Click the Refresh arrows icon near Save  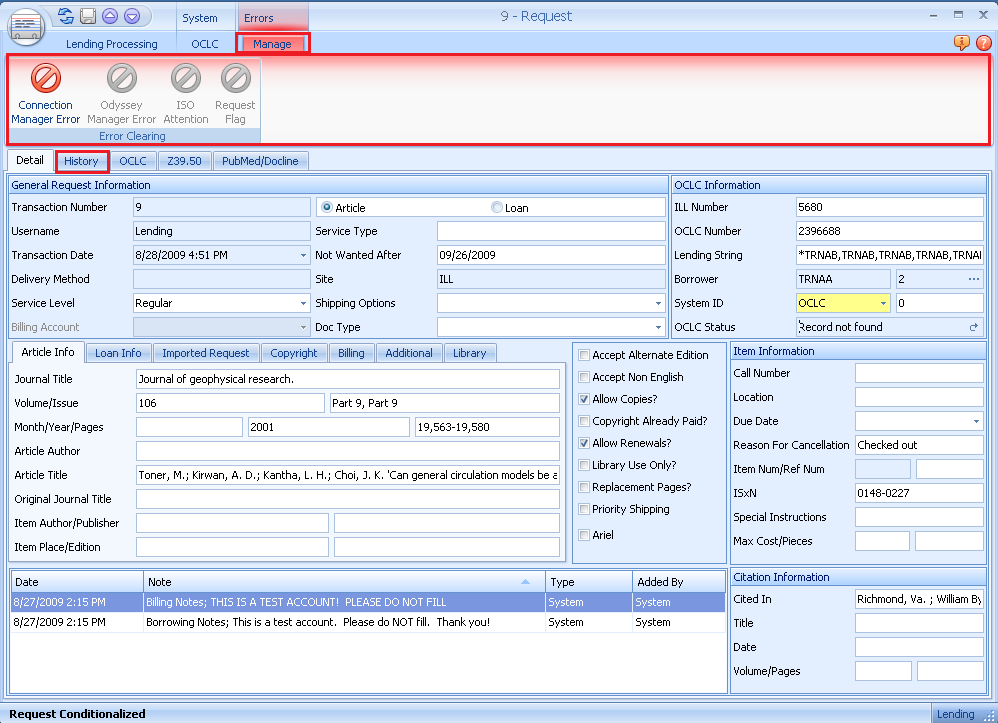pyautogui.click(x=65, y=16)
